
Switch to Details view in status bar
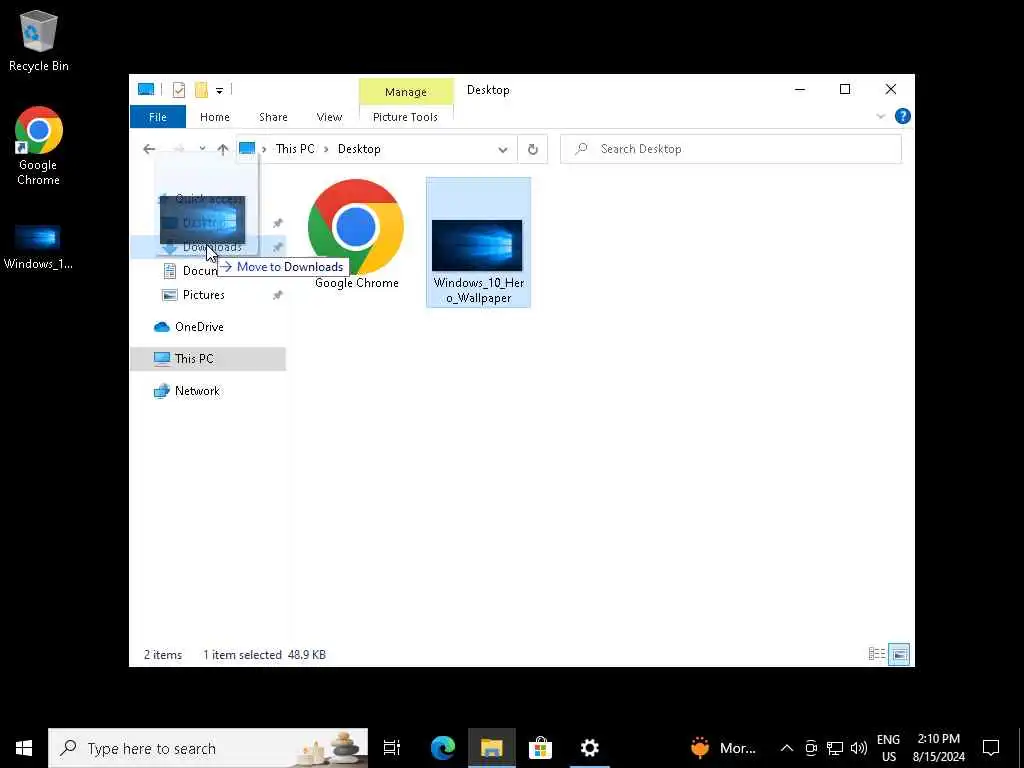(x=876, y=654)
